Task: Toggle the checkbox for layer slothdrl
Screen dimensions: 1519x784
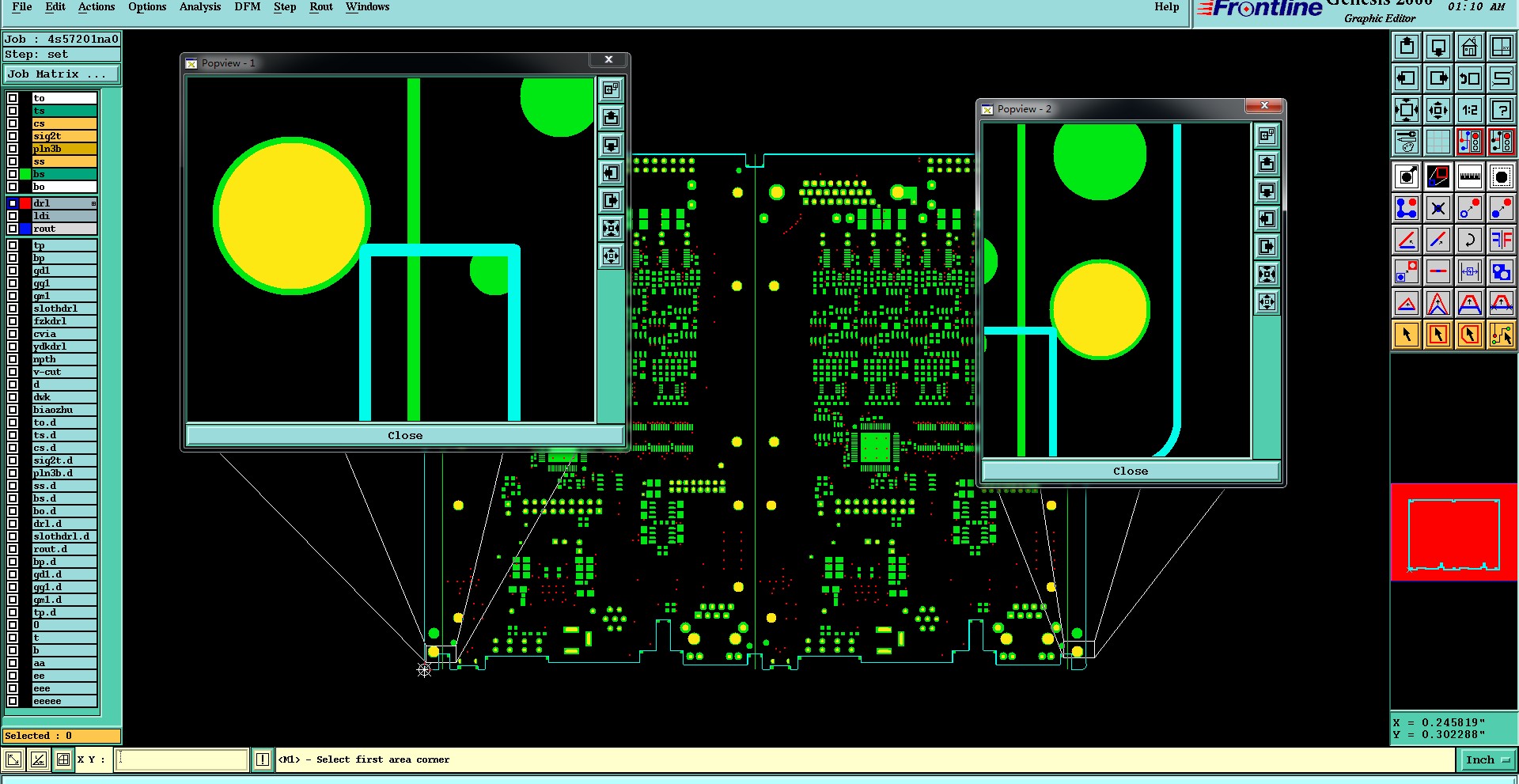Action: click(x=13, y=309)
